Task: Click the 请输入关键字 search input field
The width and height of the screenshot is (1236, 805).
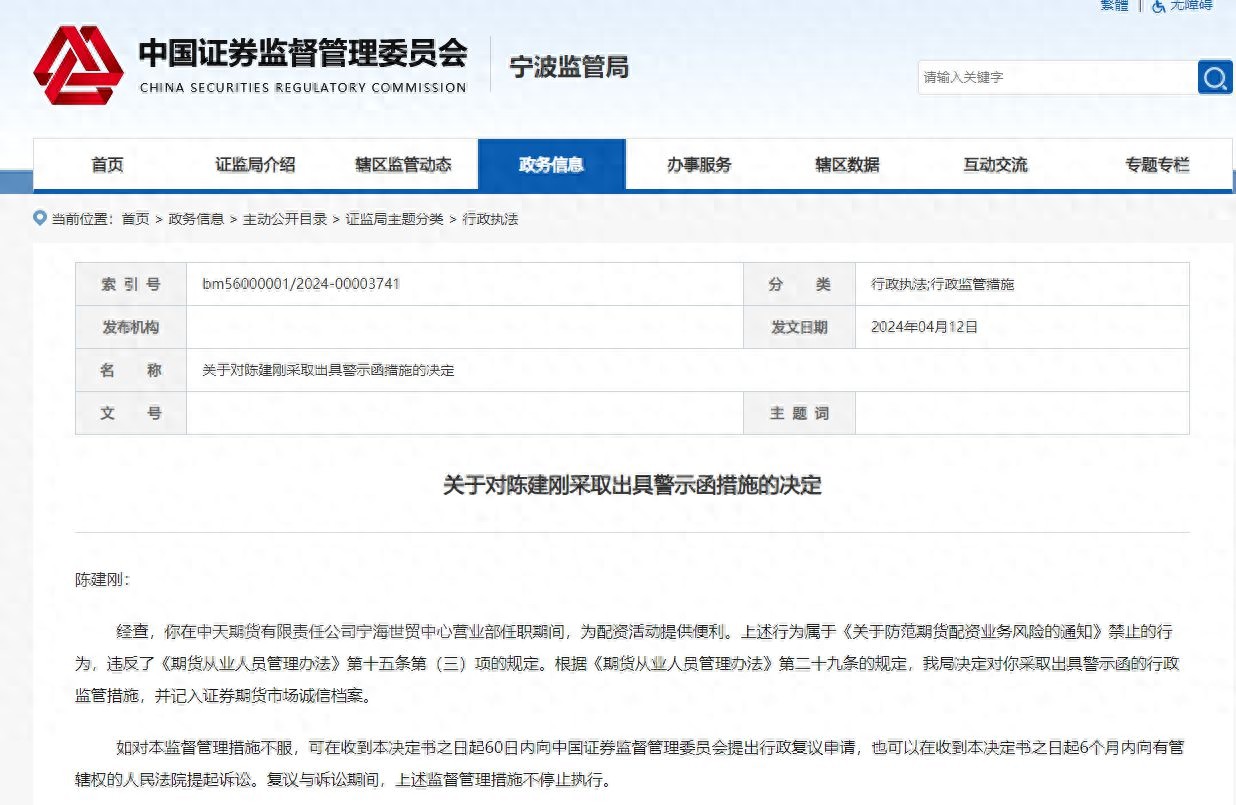Action: pos(1050,77)
